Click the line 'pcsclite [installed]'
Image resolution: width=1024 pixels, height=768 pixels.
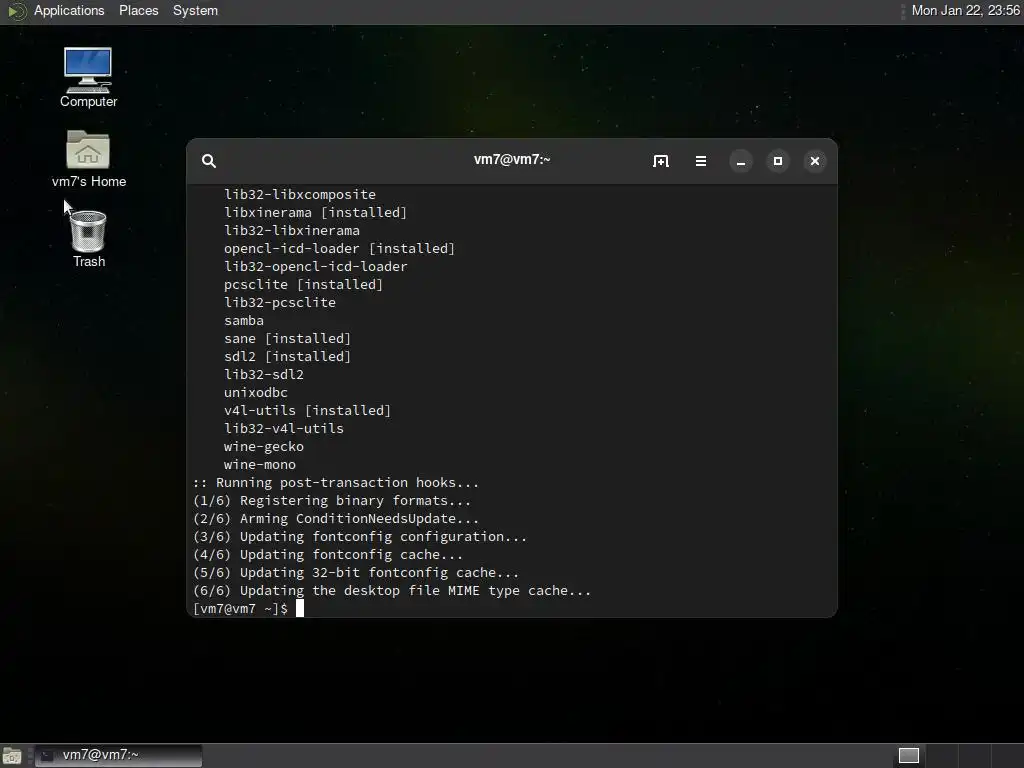[304, 285]
